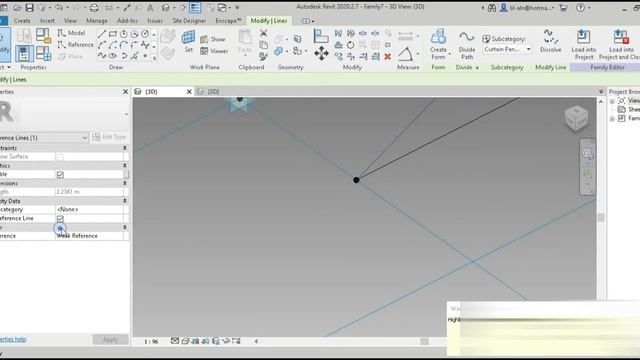The image size is (640, 360).
Task: Click Show work plane
Action: pyautogui.click(x=213, y=39)
